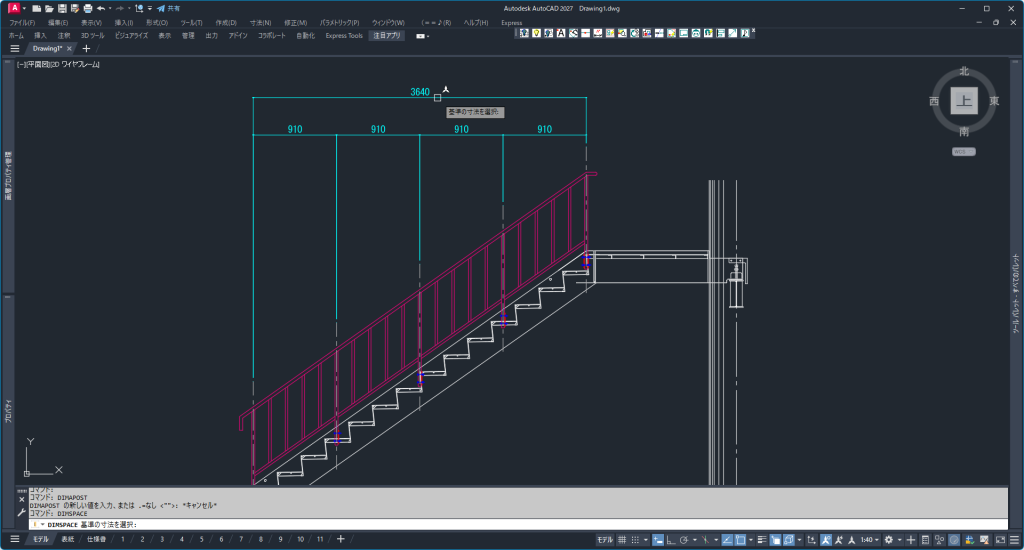Click the Share (共有) paper plane icon

pos(160,8)
